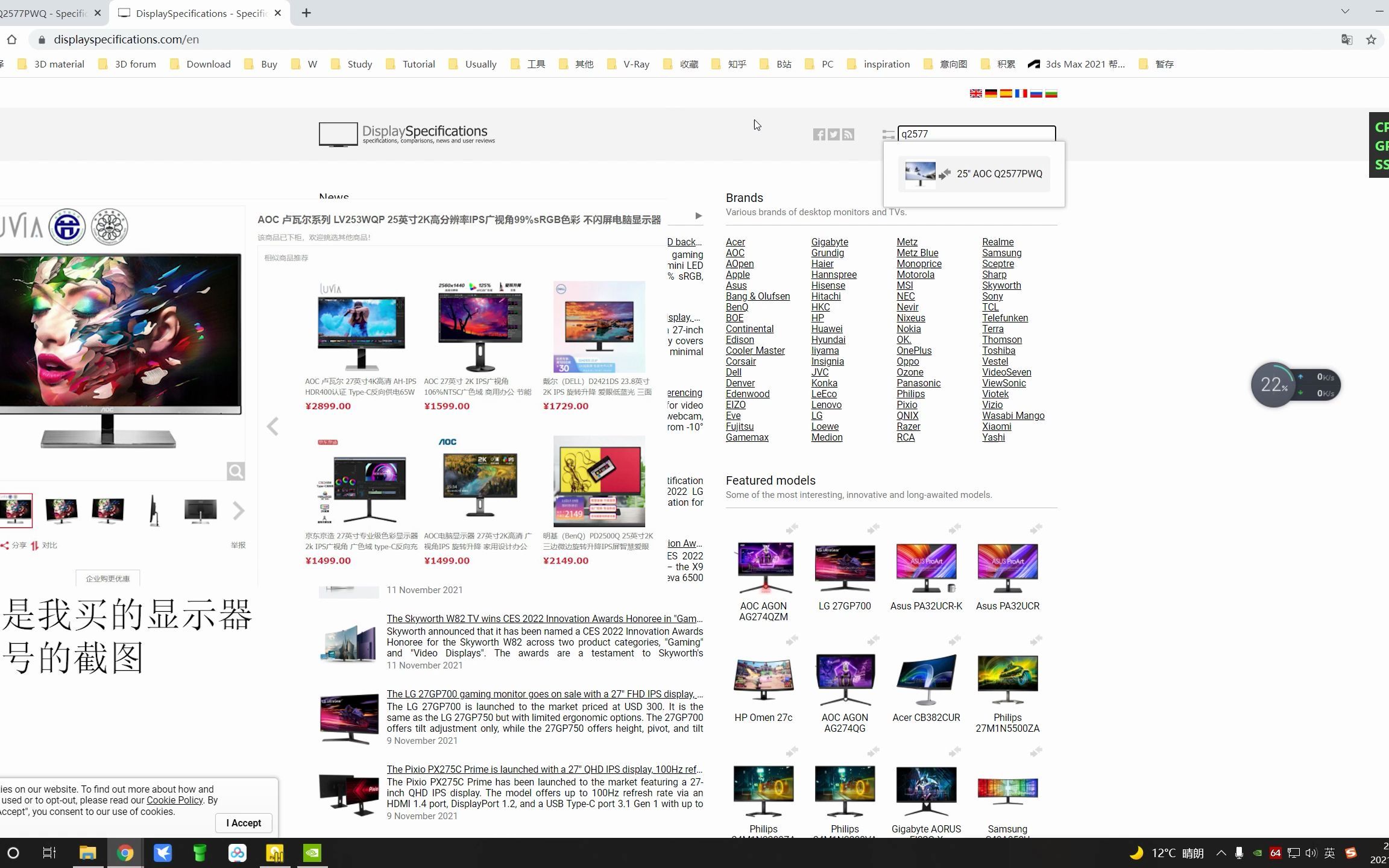This screenshot has width=1389, height=868.
Task: Open the inspiration bookmark folder
Action: point(878,64)
